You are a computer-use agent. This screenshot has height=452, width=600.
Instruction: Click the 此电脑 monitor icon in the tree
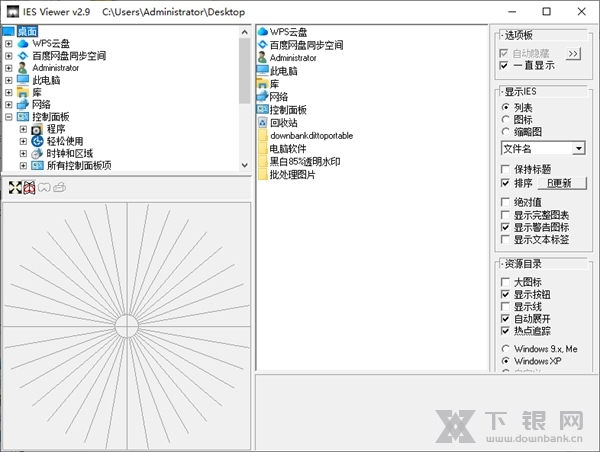click(x=23, y=80)
